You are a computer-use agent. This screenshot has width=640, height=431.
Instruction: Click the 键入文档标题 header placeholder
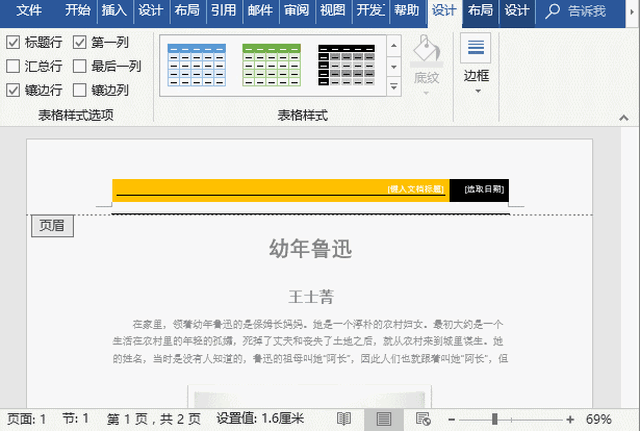coord(416,189)
